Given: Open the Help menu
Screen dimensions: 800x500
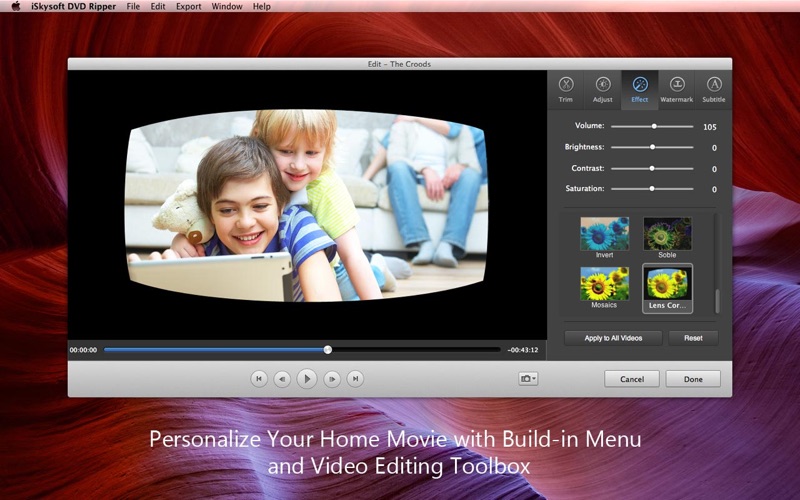Looking at the screenshot, I should point(262,6).
